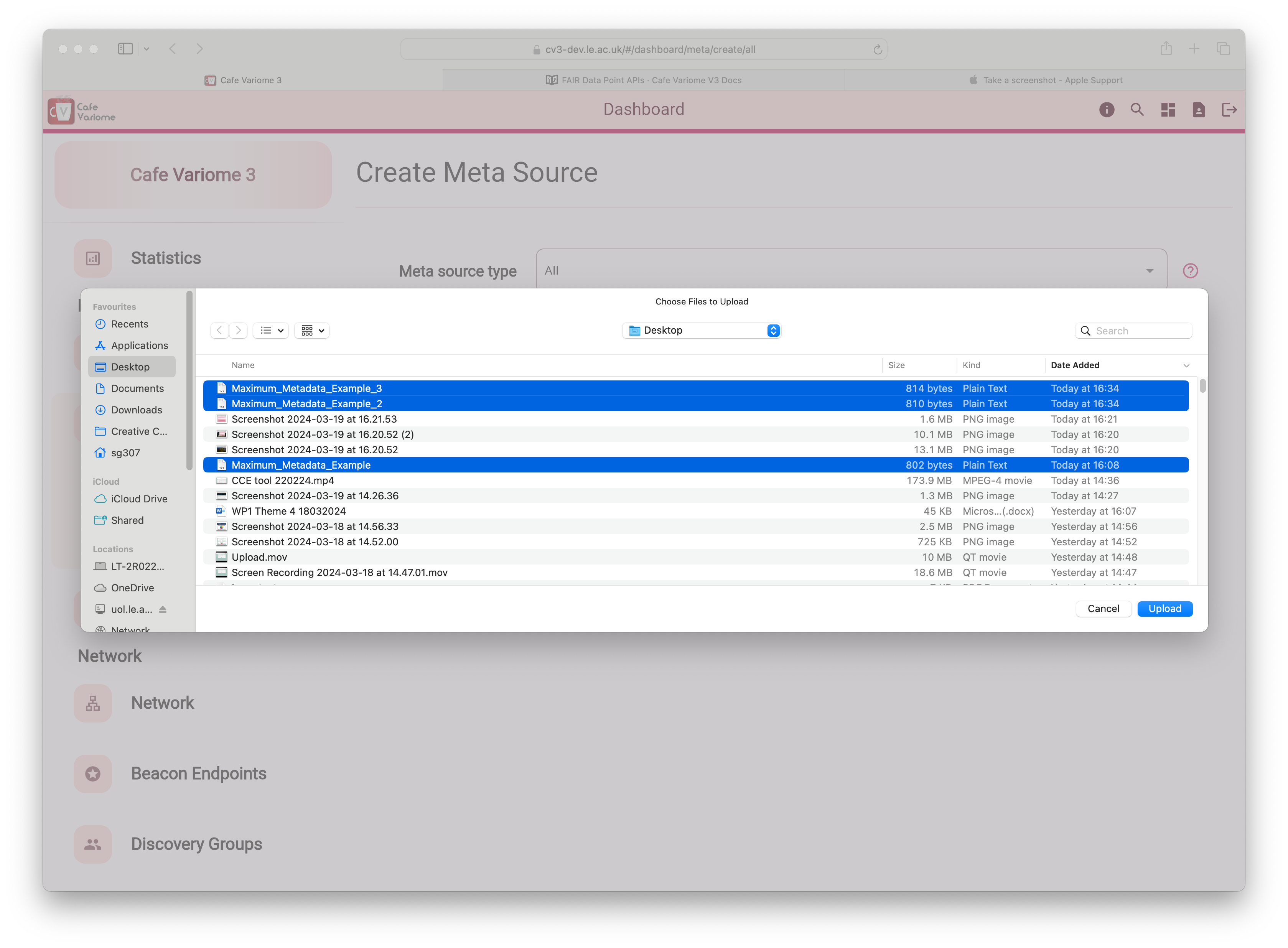This screenshot has height=948, width=1288.
Task: Open Beacon Endpoints in dashboard sidebar
Action: click(198, 774)
